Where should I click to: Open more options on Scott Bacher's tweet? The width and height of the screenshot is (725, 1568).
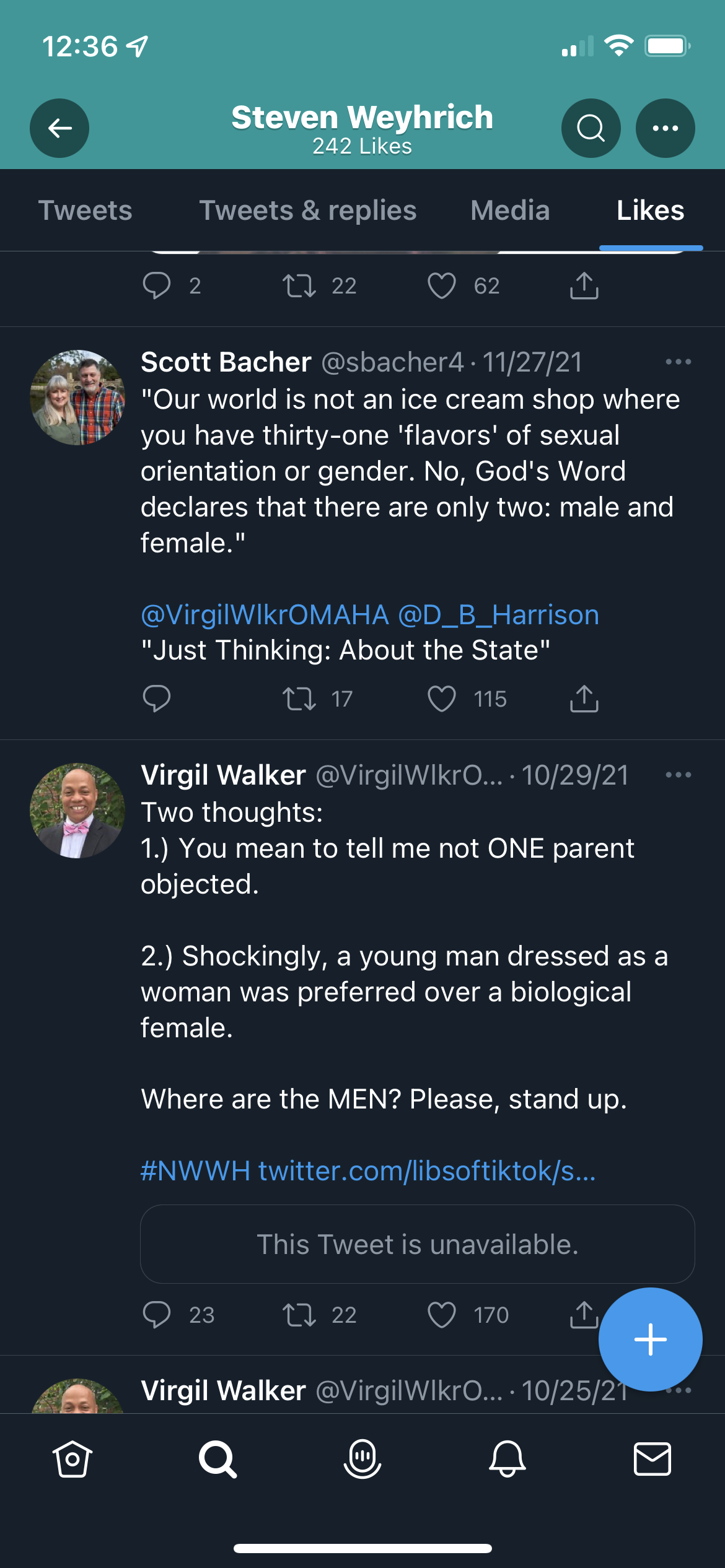(679, 362)
